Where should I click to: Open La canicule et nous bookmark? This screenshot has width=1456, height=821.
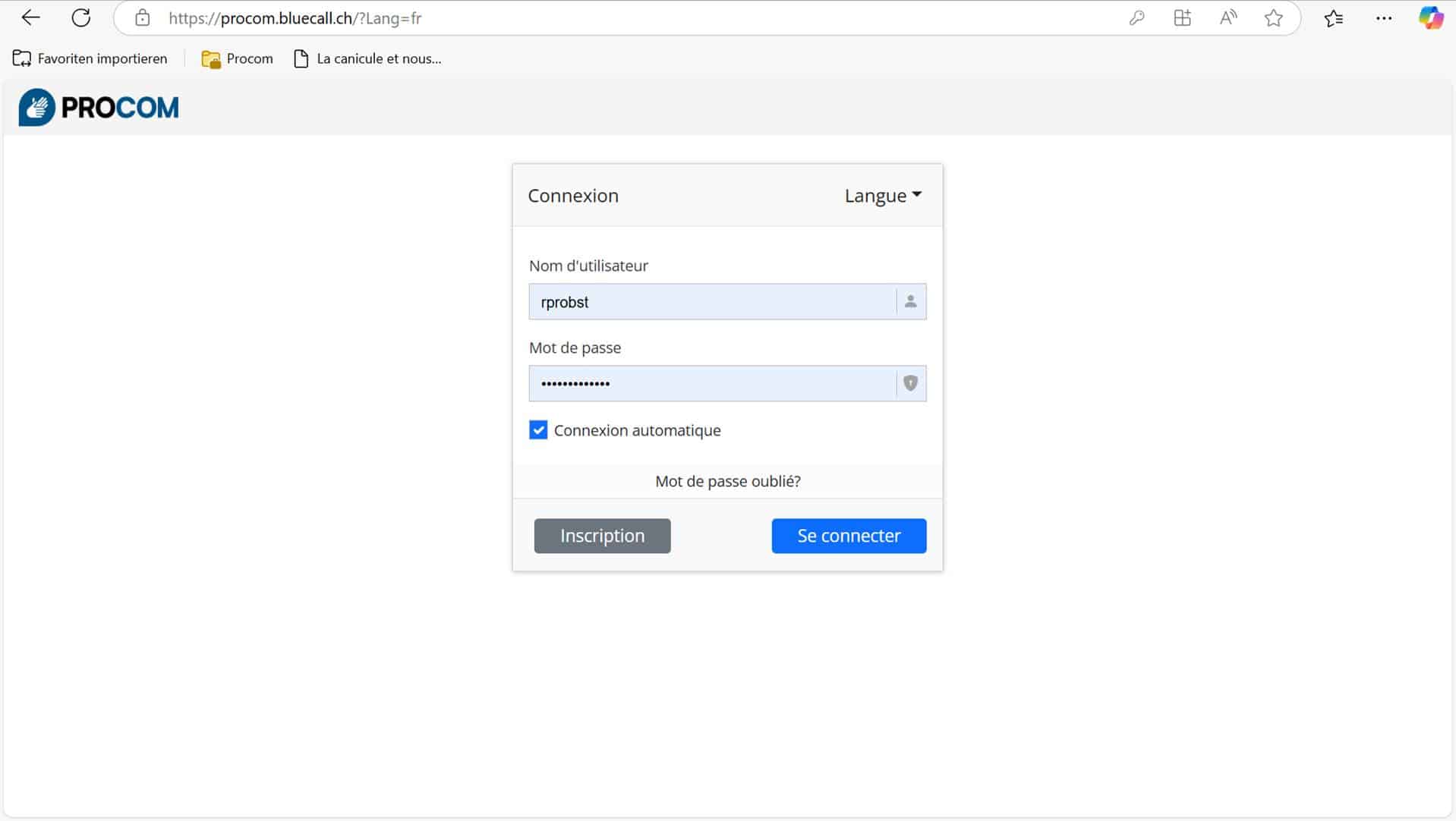pos(367,58)
